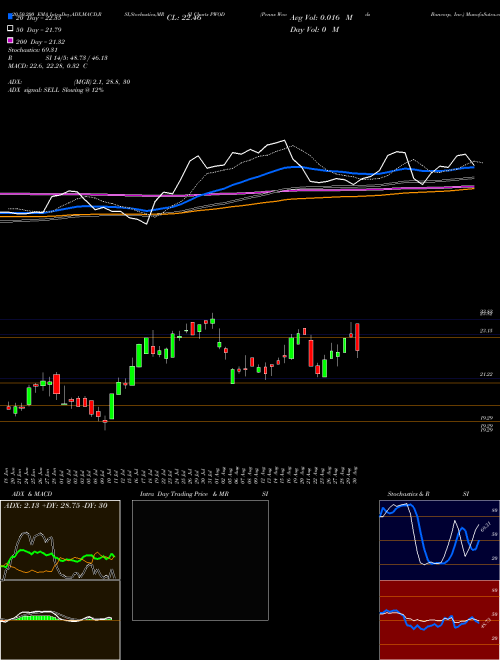The image size is (500, 660).
Task: Click the 'Intra Day Trading Price & MR SI' title
Action: point(204,494)
